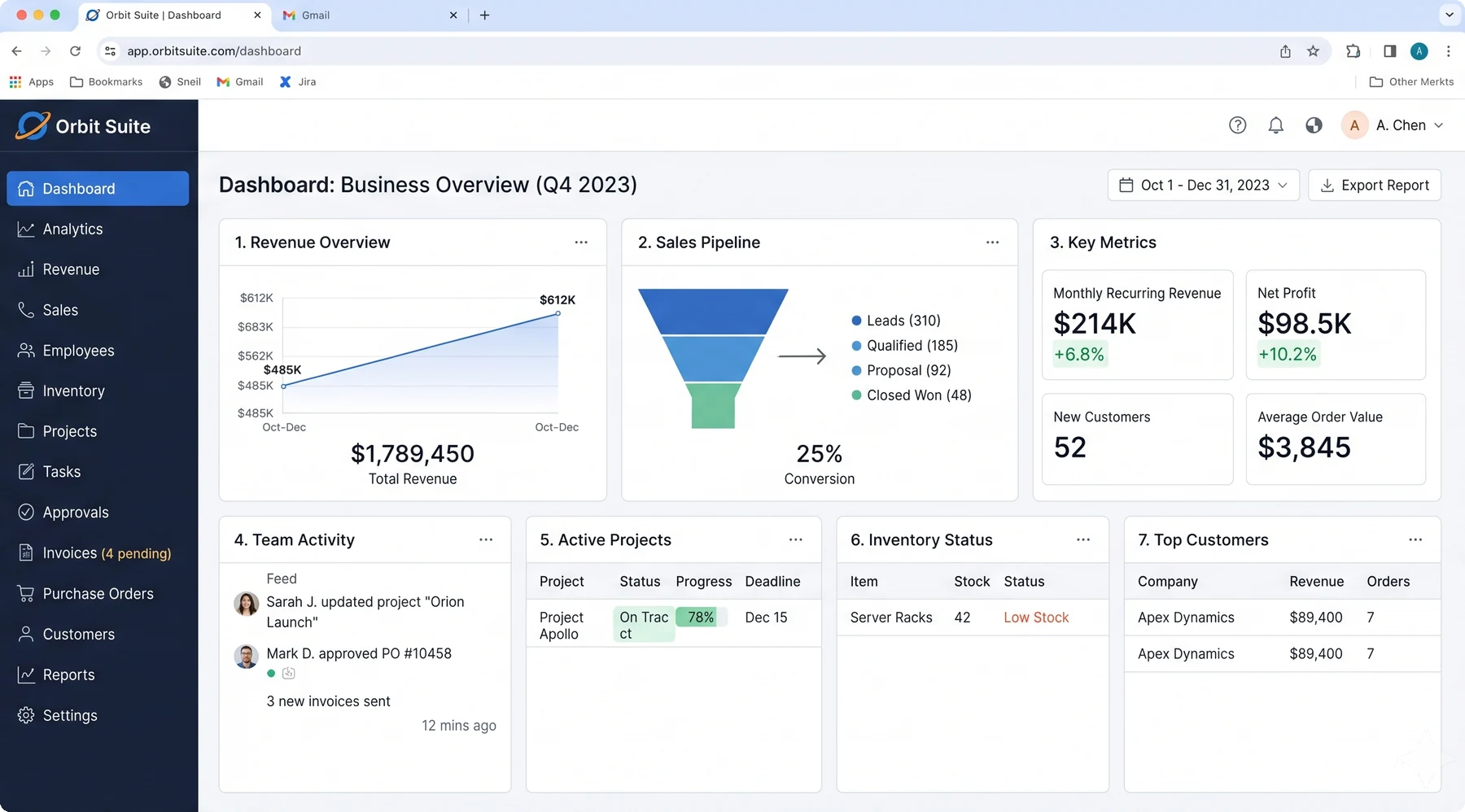The height and width of the screenshot is (812, 1465).
Task: Click the A. Chen avatar circle
Action: [x=1354, y=125]
